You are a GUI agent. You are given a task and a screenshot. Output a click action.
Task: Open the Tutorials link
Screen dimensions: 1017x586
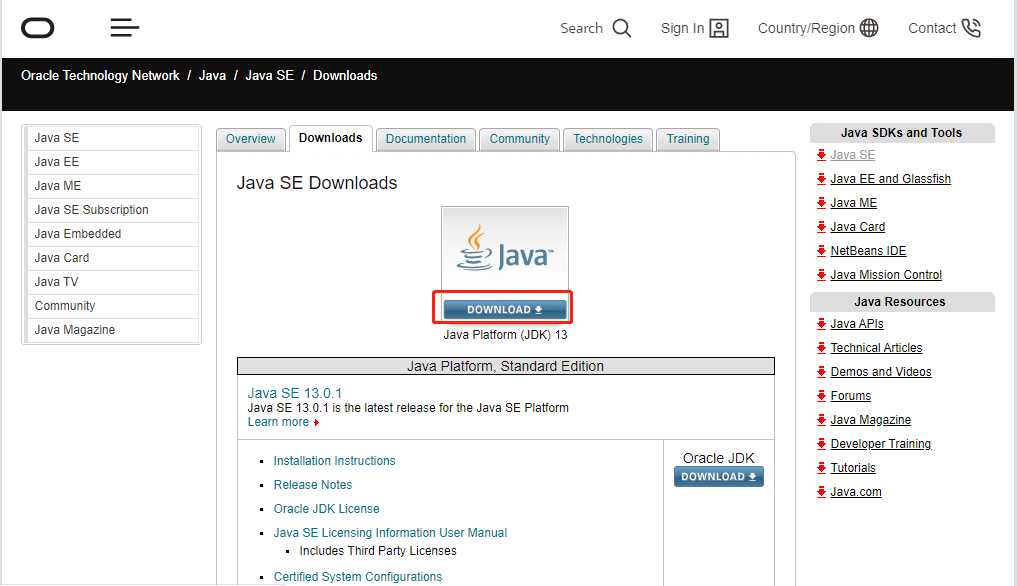click(853, 467)
